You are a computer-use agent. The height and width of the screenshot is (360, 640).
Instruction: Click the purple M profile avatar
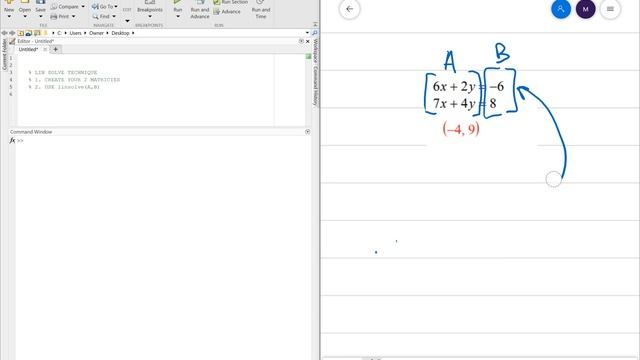[585, 9]
